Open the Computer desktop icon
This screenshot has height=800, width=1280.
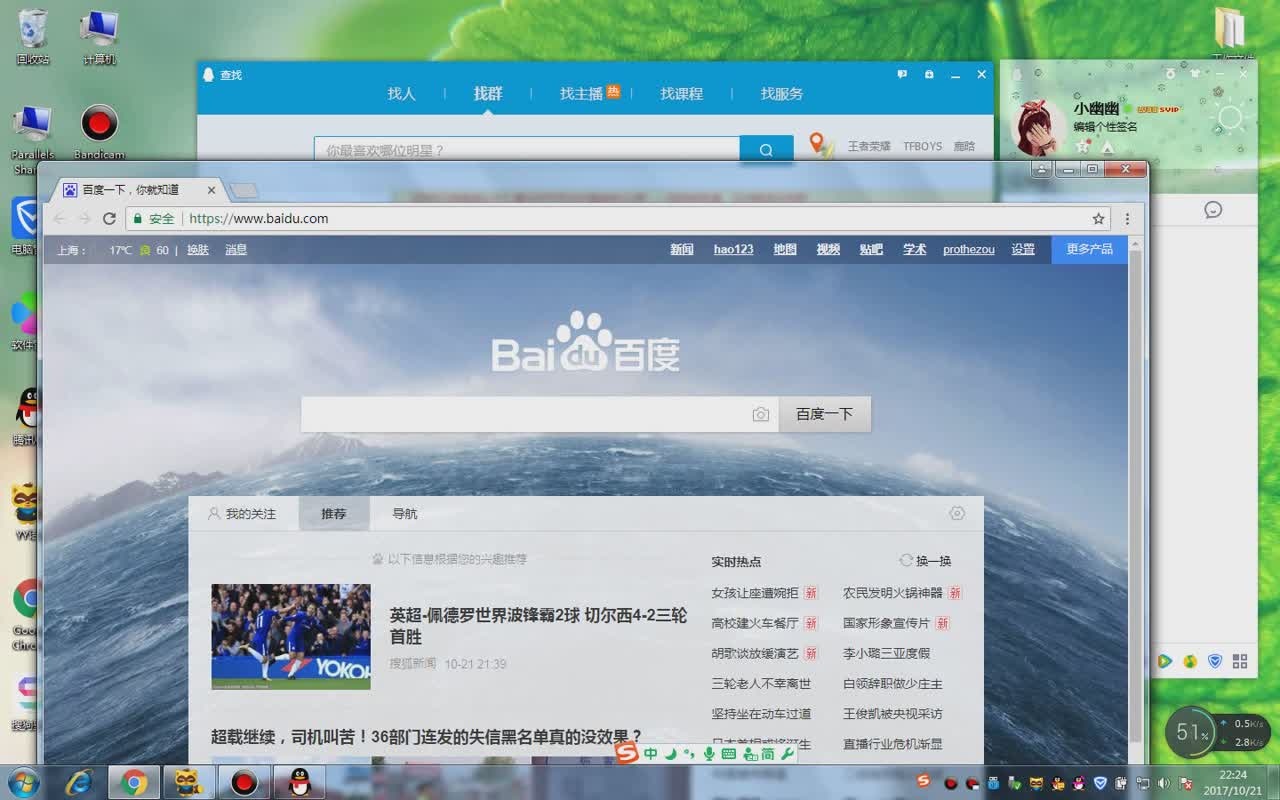click(99, 36)
